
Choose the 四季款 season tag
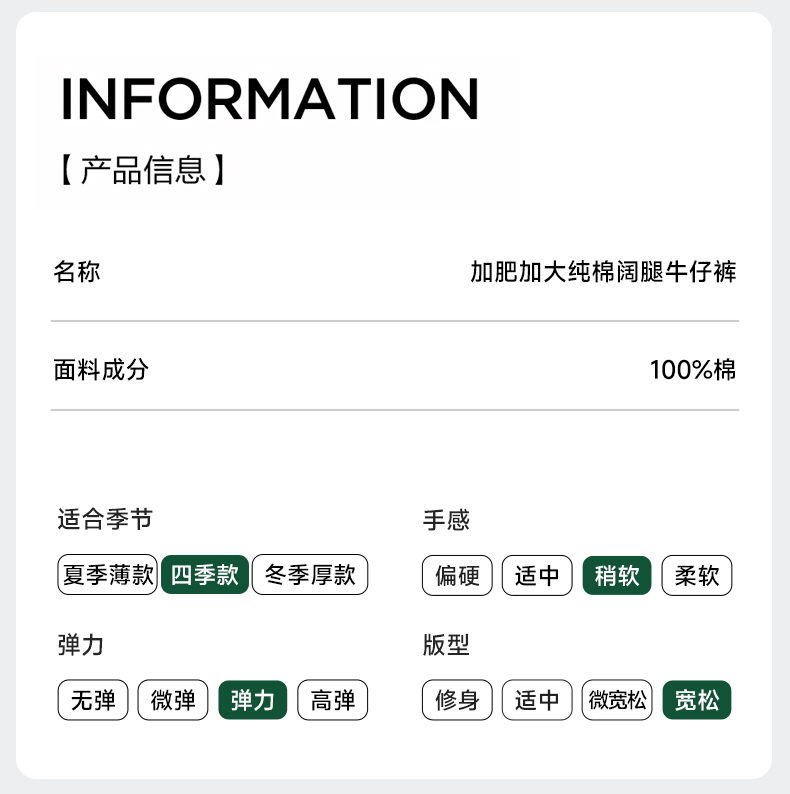point(204,575)
